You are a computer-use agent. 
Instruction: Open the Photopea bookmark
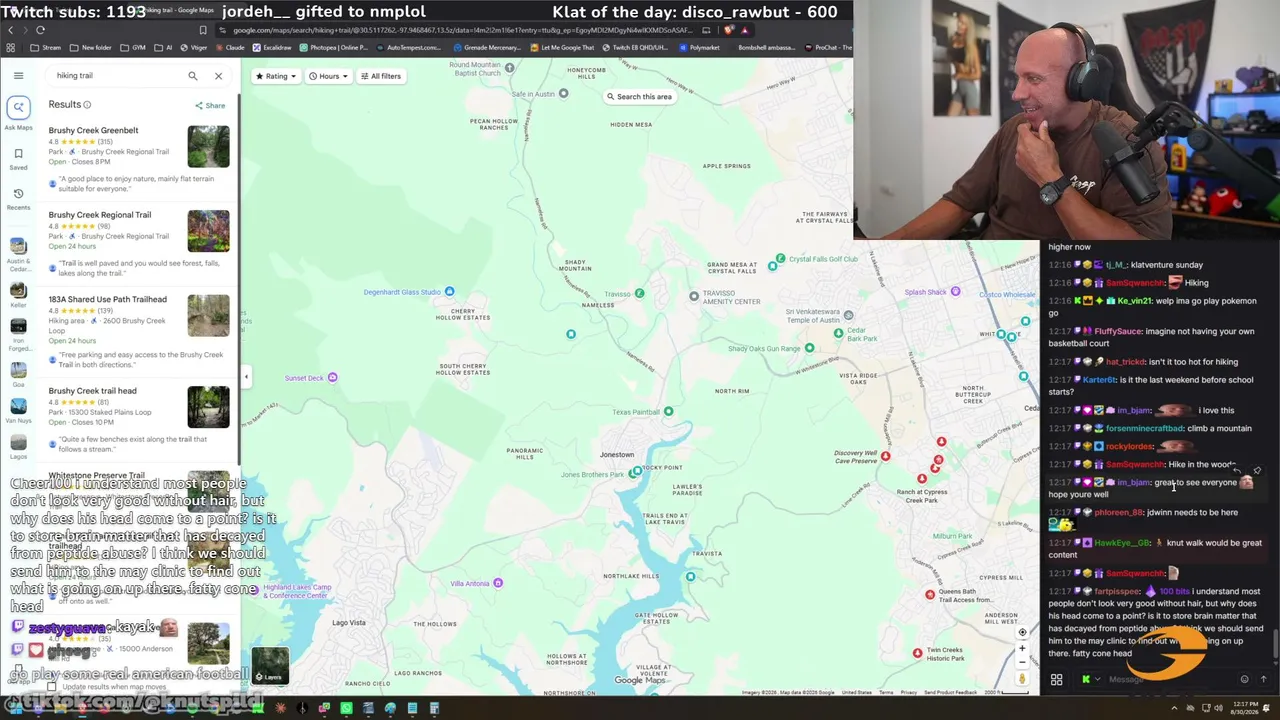pyautogui.click(x=333, y=47)
